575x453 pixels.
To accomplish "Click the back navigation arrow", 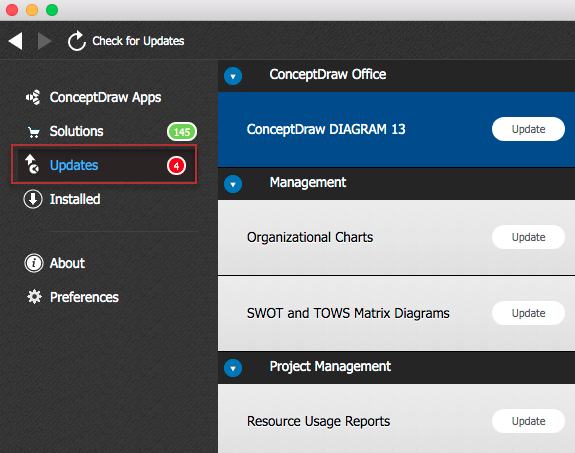I will (15, 41).
